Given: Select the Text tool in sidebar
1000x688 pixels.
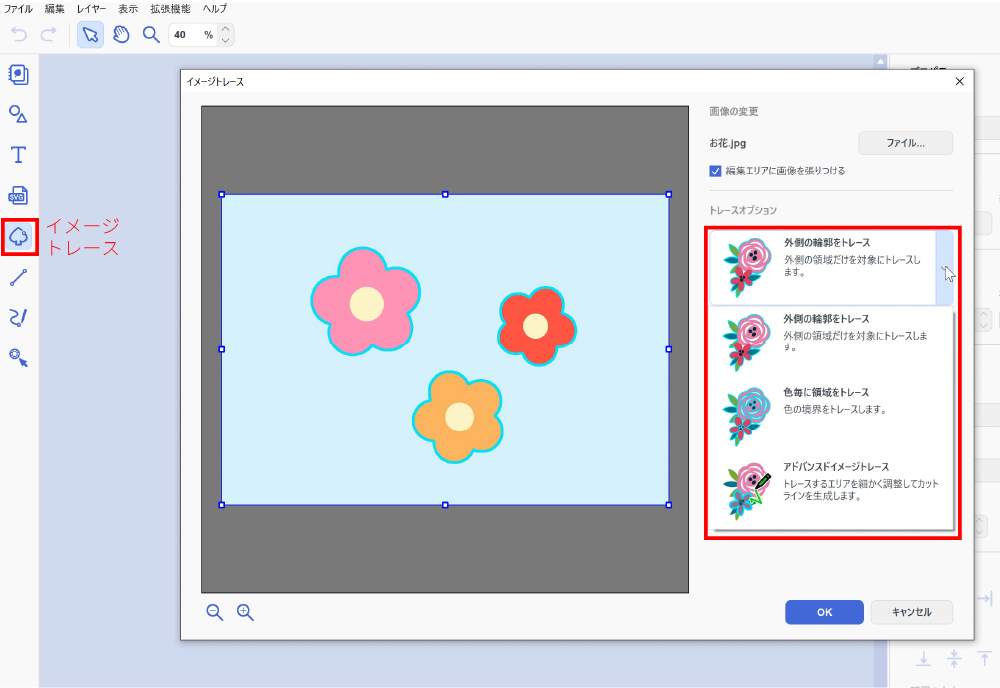Looking at the screenshot, I should pos(18,155).
